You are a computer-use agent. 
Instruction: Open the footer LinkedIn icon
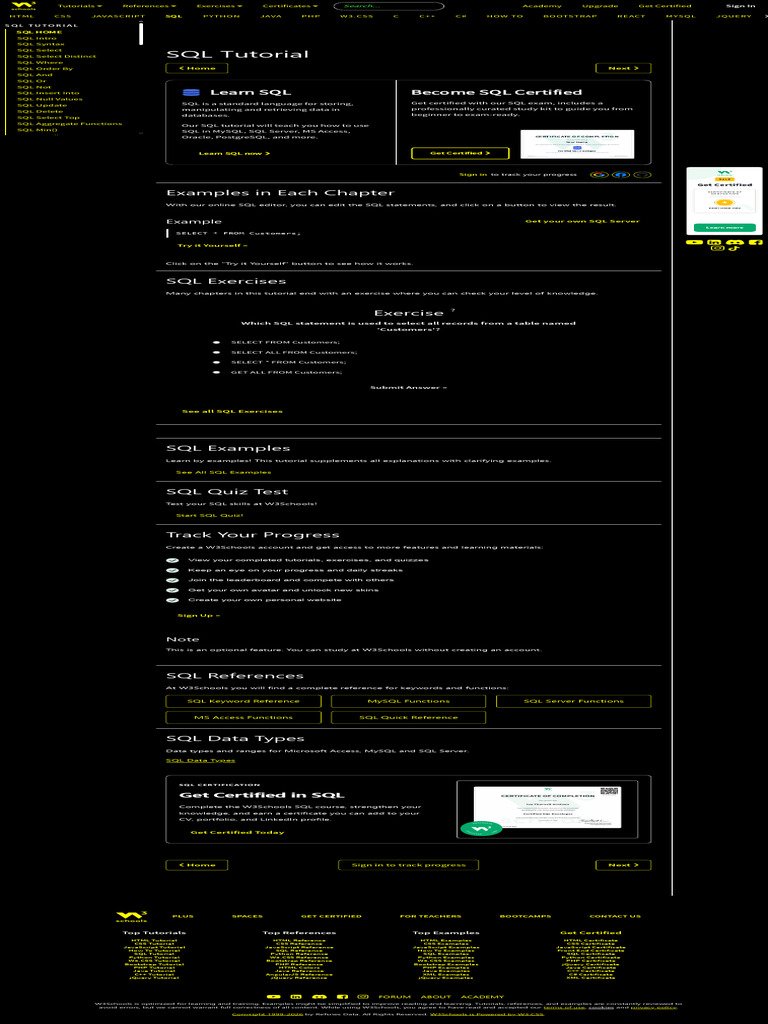pos(296,997)
